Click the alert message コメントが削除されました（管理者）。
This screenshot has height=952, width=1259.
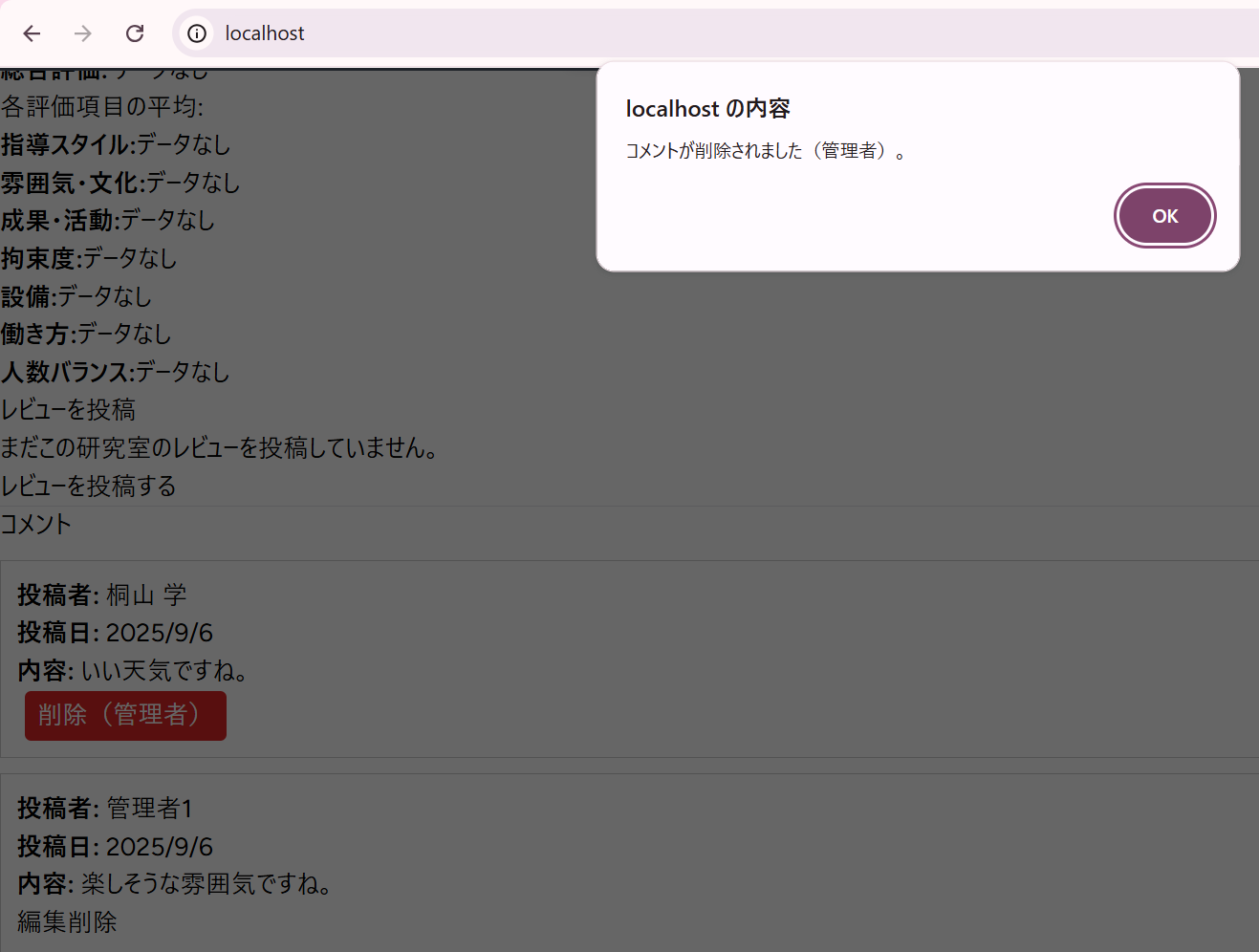pyautogui.click(x=766, y=151)
